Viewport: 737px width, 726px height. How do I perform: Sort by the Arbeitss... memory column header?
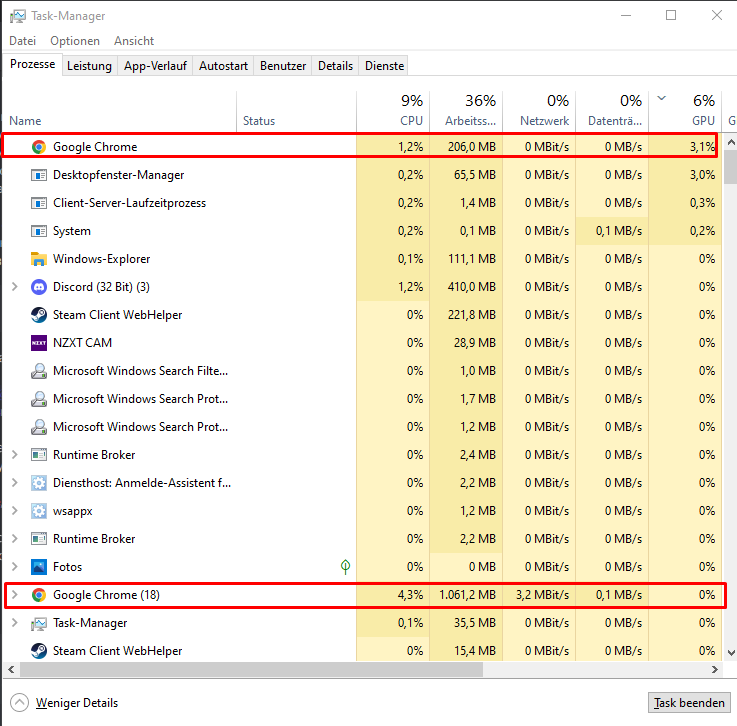[x=466, y=111]
